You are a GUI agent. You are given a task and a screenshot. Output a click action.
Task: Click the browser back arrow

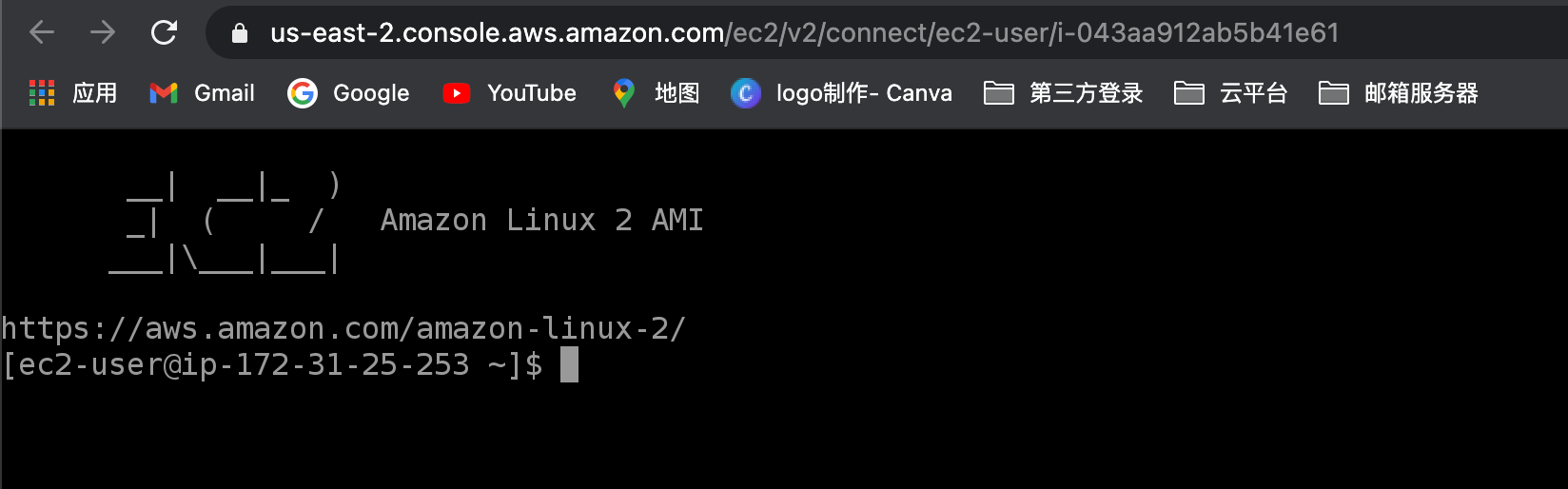point(42,32)
